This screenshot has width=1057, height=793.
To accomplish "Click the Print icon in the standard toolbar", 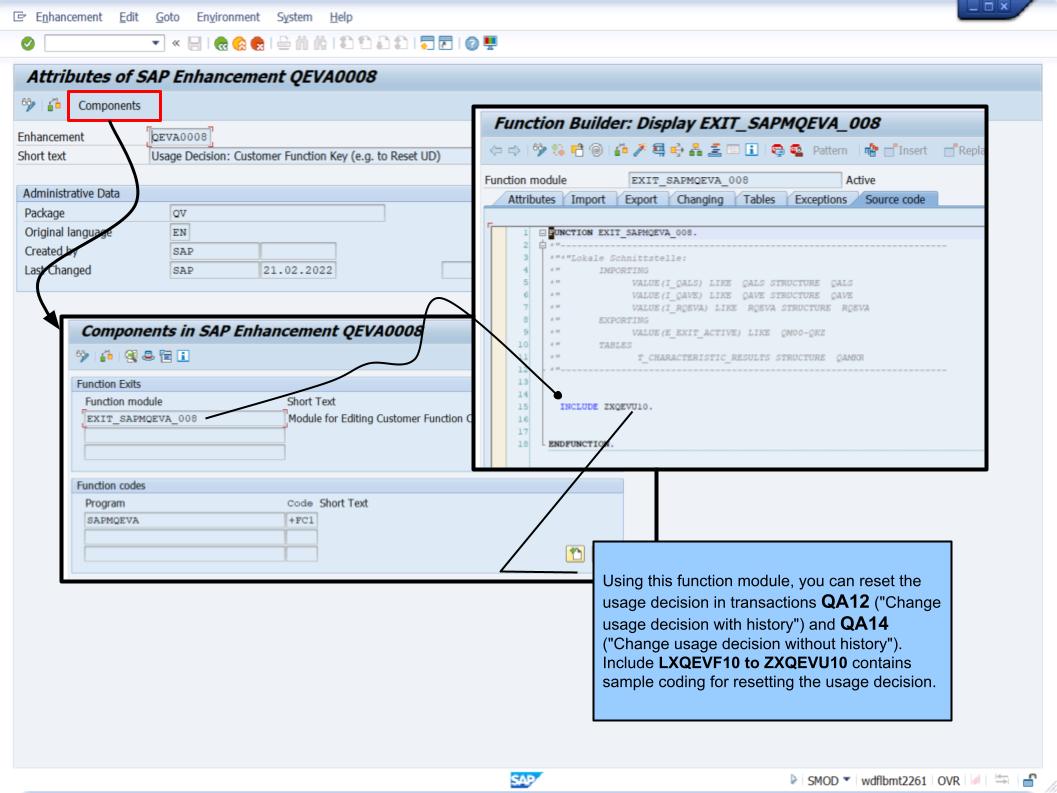I will pos(284,44).
